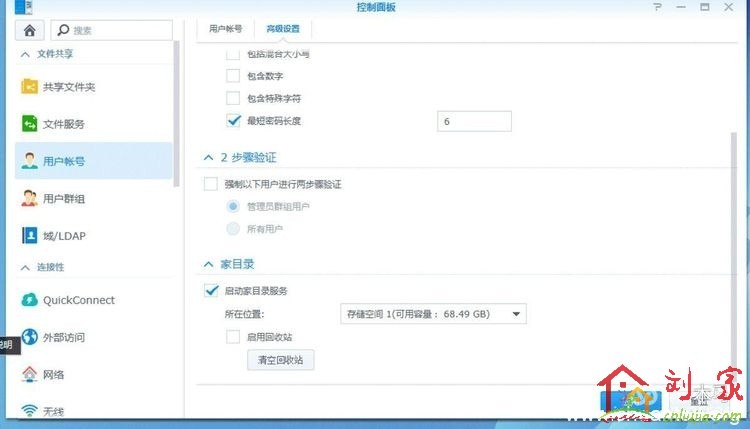Open 外部访问 external access icon

(29, 337)
